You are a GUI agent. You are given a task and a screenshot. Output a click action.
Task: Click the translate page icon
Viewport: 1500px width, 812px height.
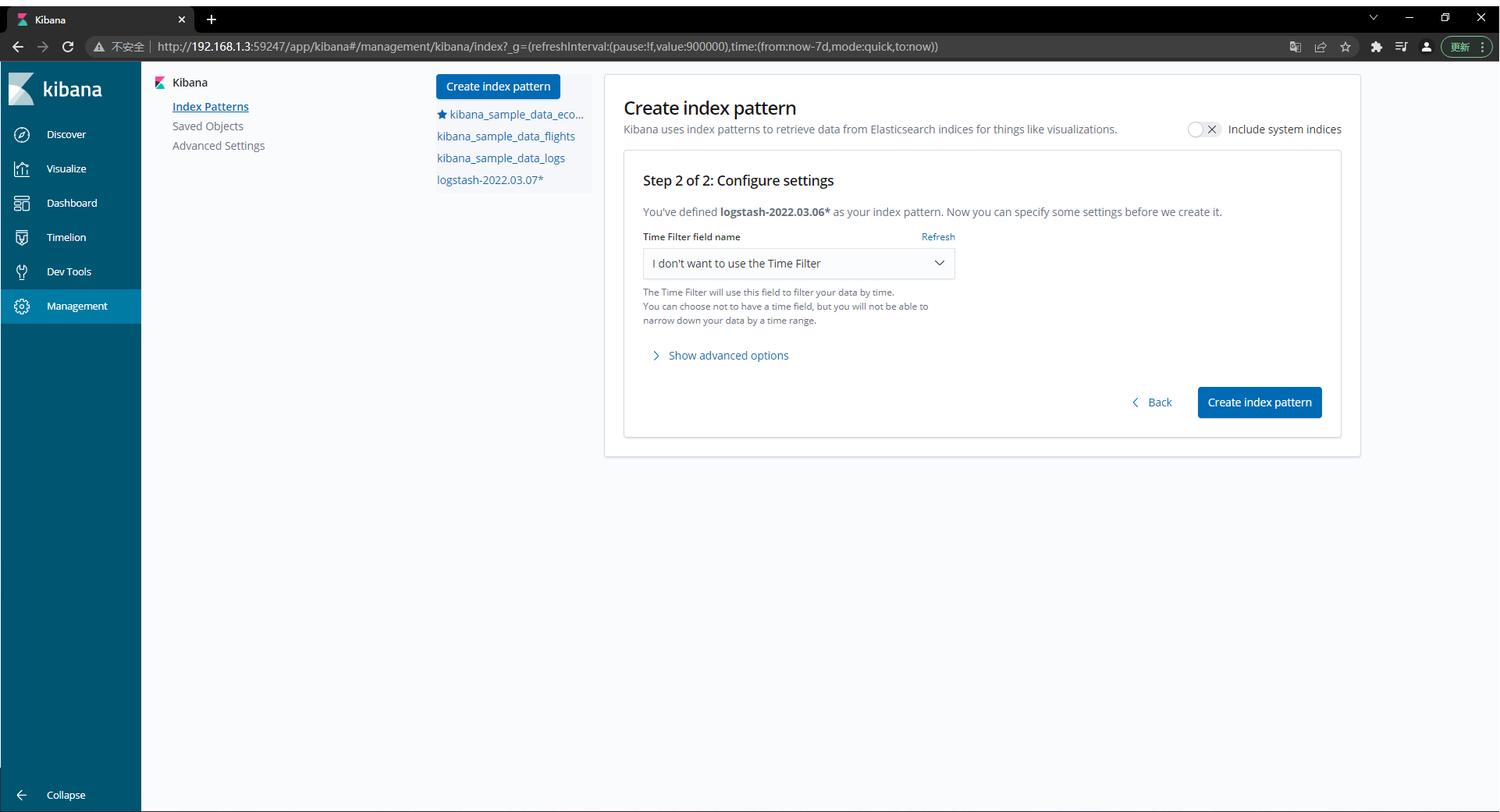1296,47
